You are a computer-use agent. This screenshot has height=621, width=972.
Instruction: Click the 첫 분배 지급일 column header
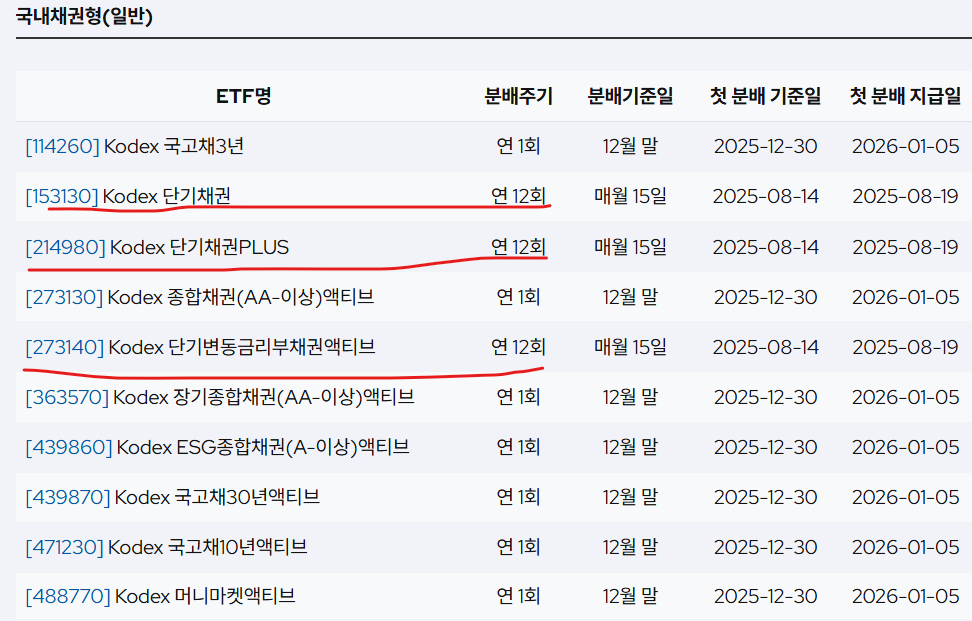click(x=905, y=96)
